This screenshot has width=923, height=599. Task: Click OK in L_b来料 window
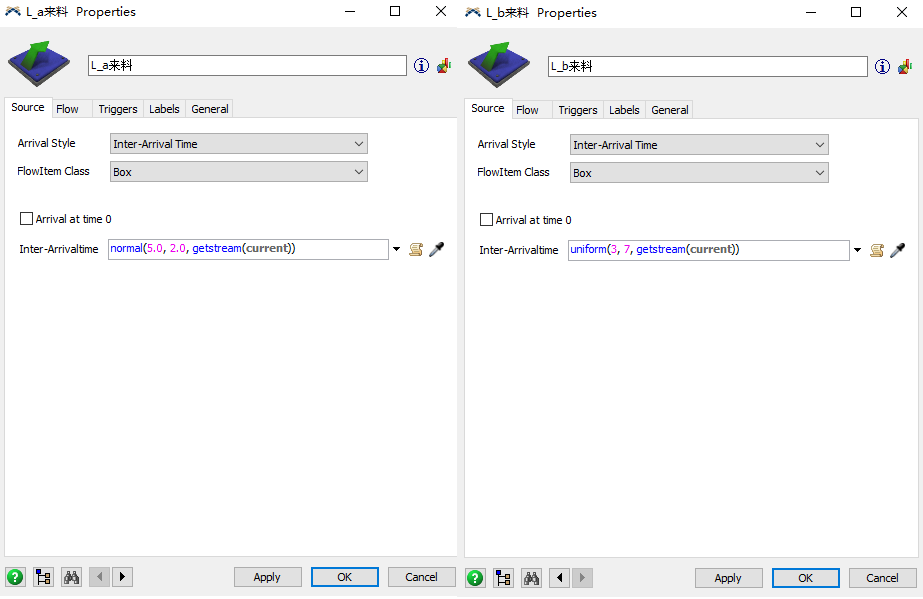click(805, 578)
